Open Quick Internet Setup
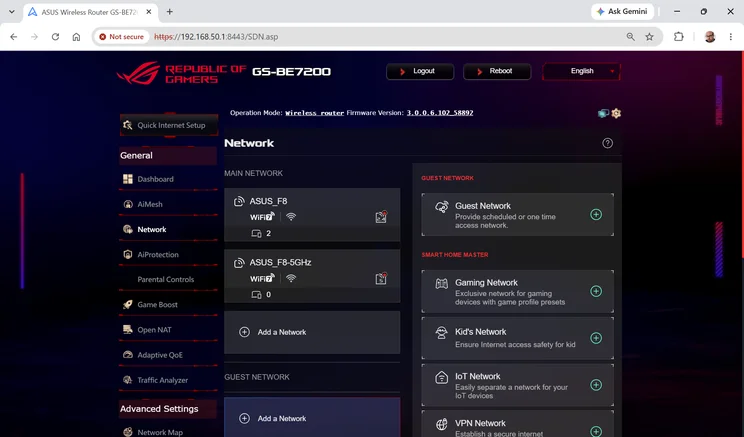 [169, 125]
